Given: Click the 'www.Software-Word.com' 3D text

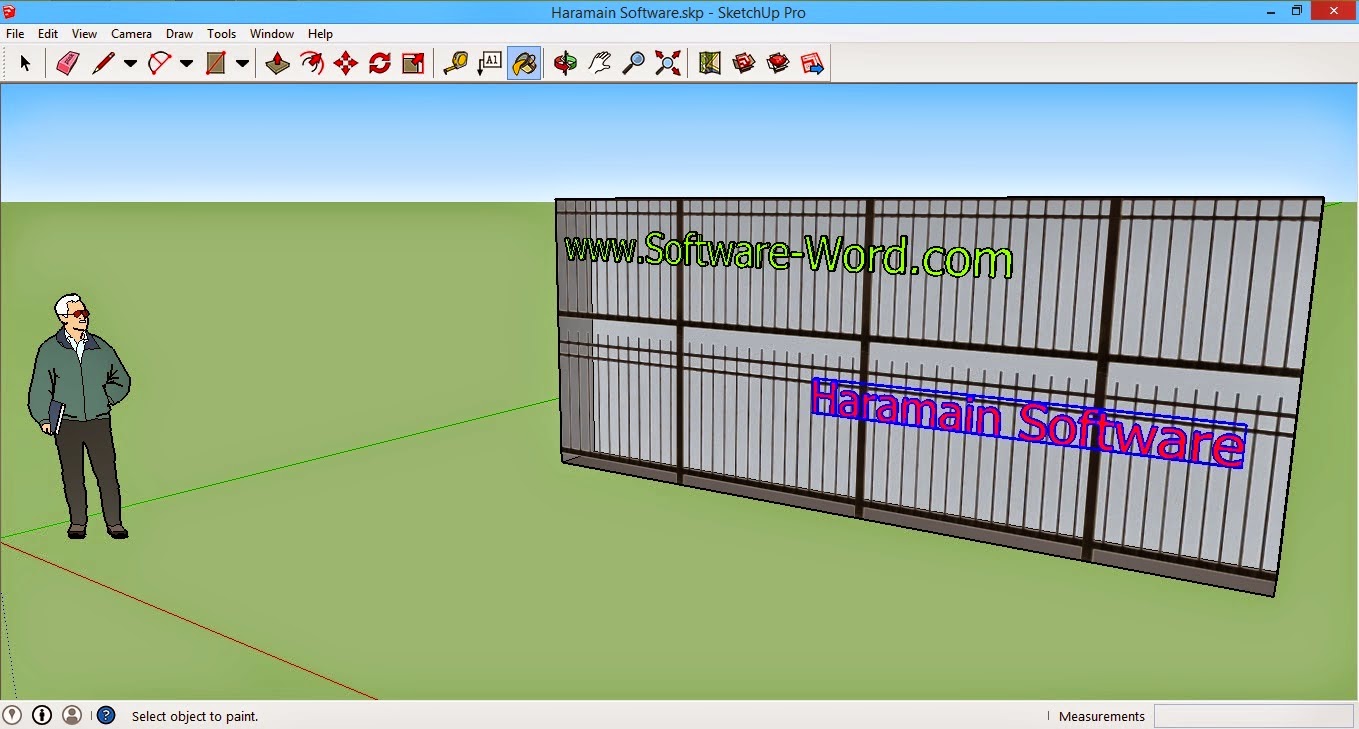Looking at the screenshot, I should pyautogui.click(x=788, y=255).
